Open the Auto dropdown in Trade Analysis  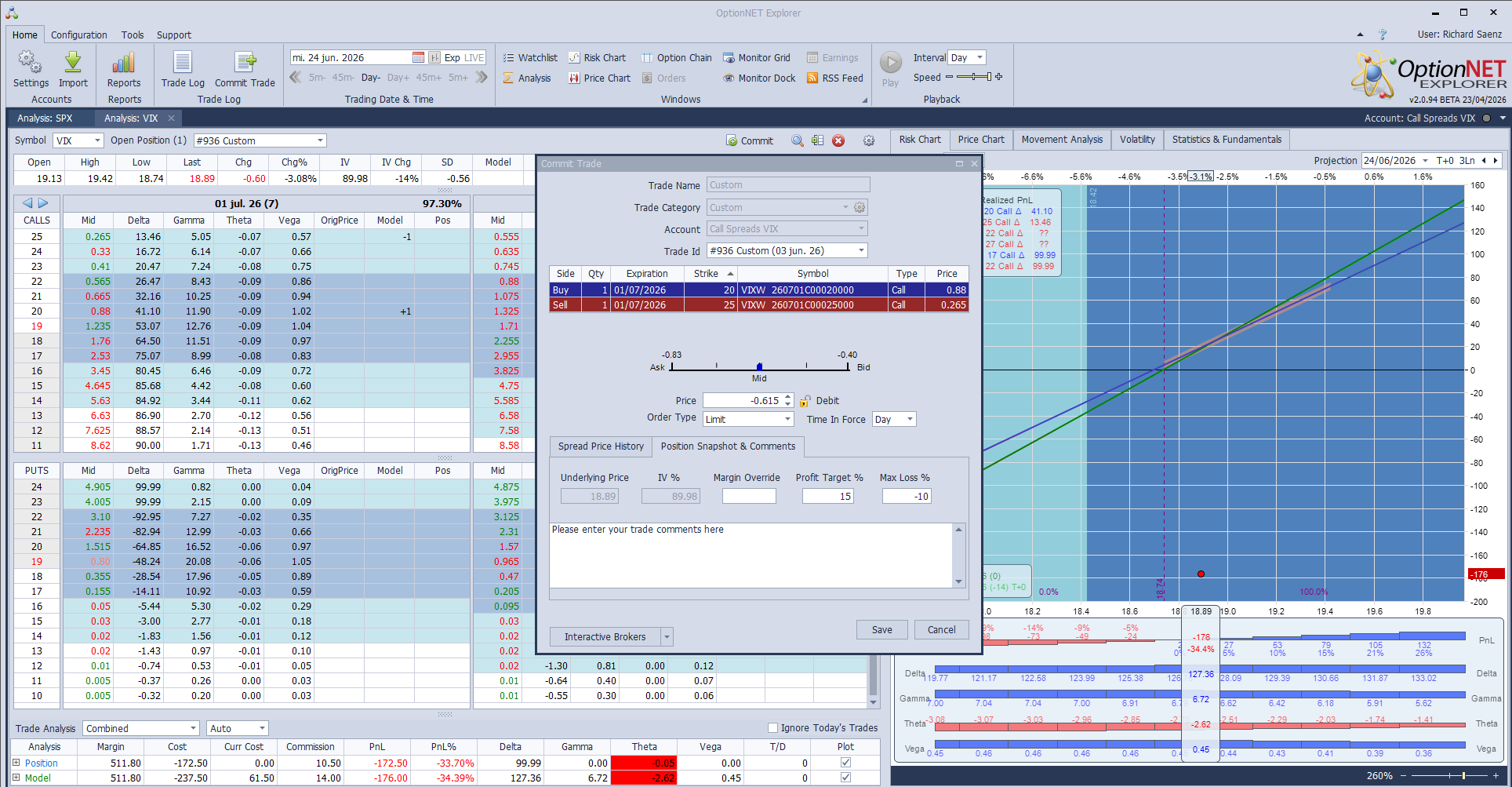tap(262, 728)
